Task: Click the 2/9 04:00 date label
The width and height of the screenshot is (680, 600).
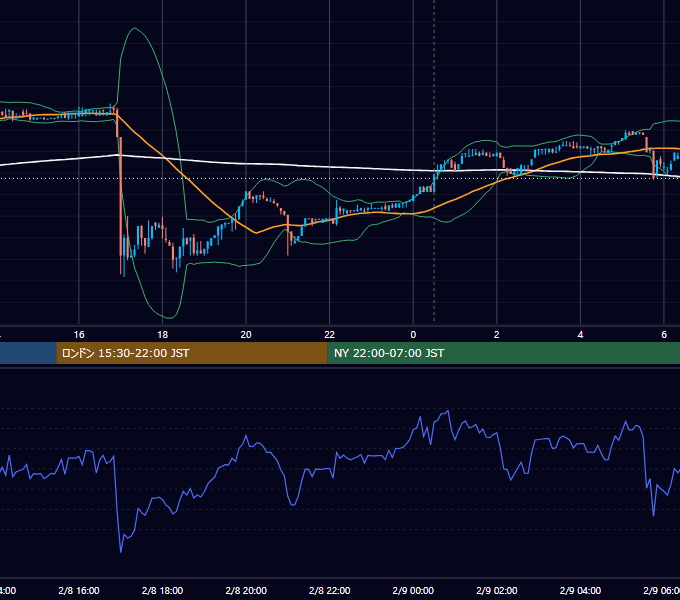Action: point(580,590)
